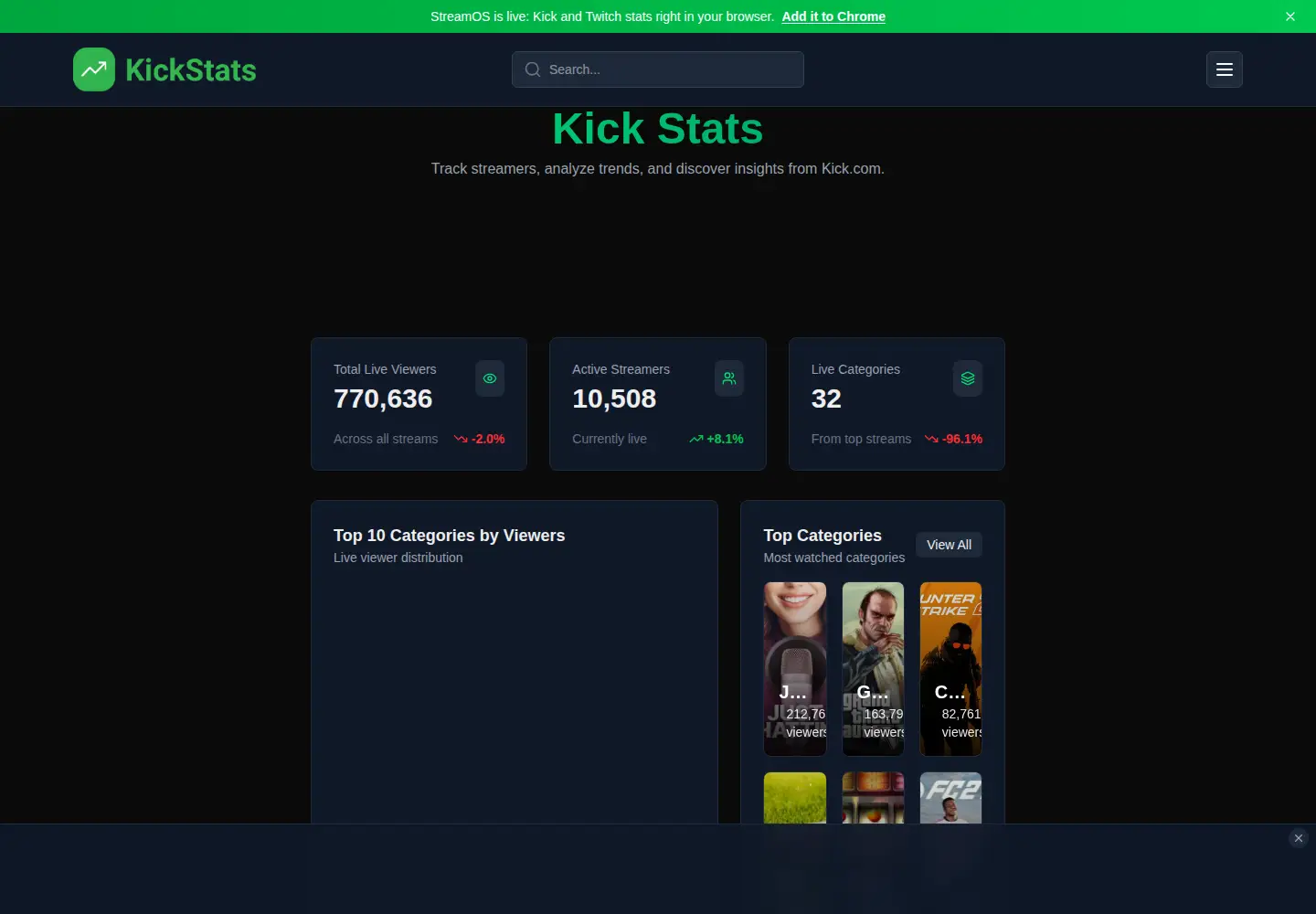The height and width of the screenshot is (914, 1316).
Task: Close the bottom ad overlay
Action: [x=1299, y=838]
